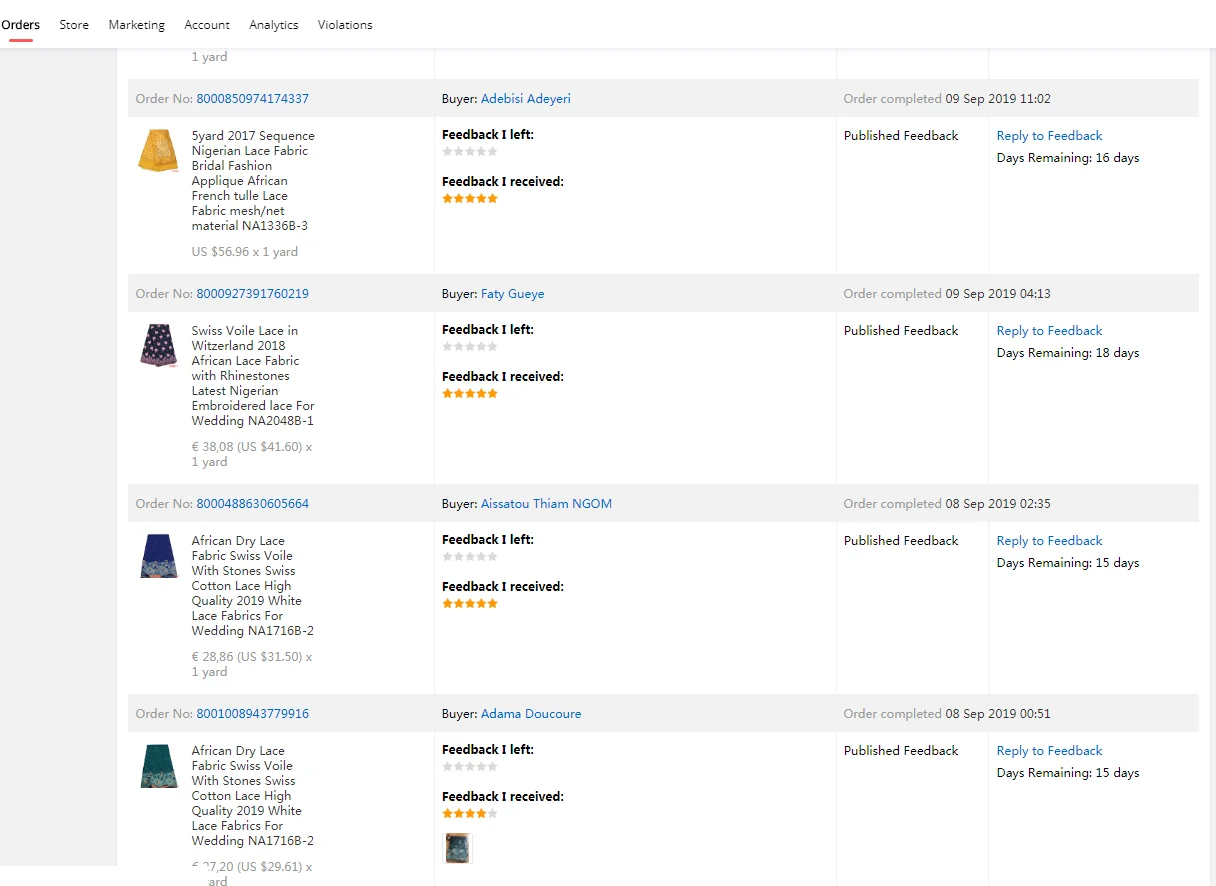This screenshot has width=1216, height=886.
Task: Click the empty 'Feedback I left' stars for Faty Gueye
Action: pos(470,347)
